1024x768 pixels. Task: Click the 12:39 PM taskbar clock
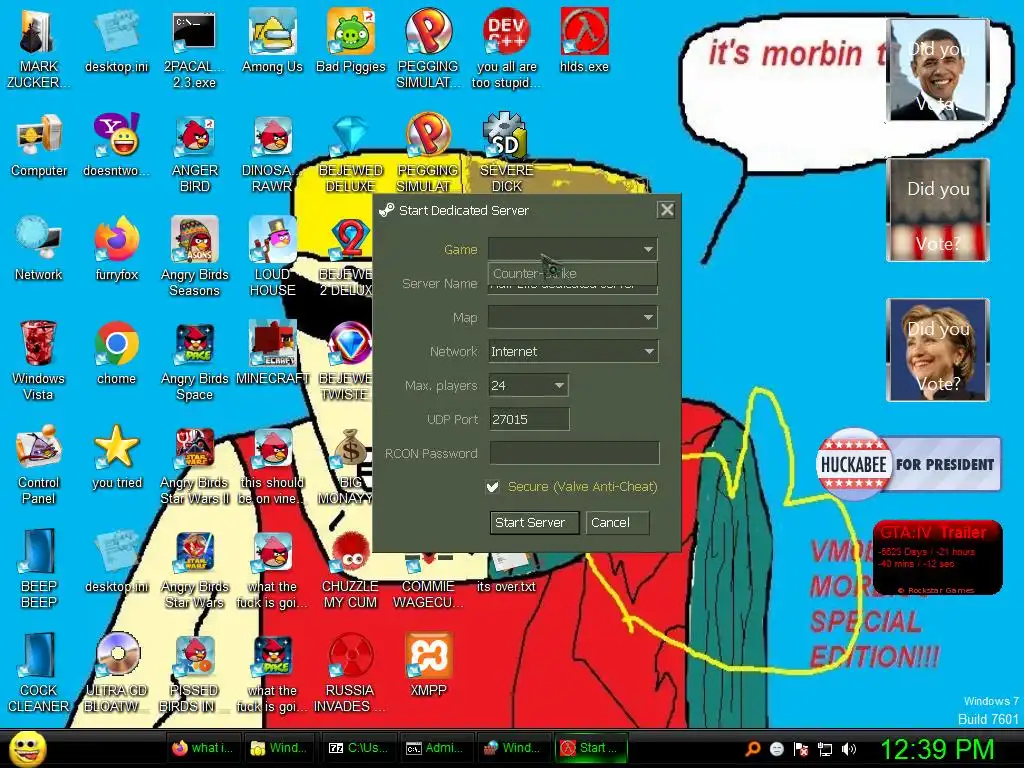pyautogui.click(x=937, y=749)
